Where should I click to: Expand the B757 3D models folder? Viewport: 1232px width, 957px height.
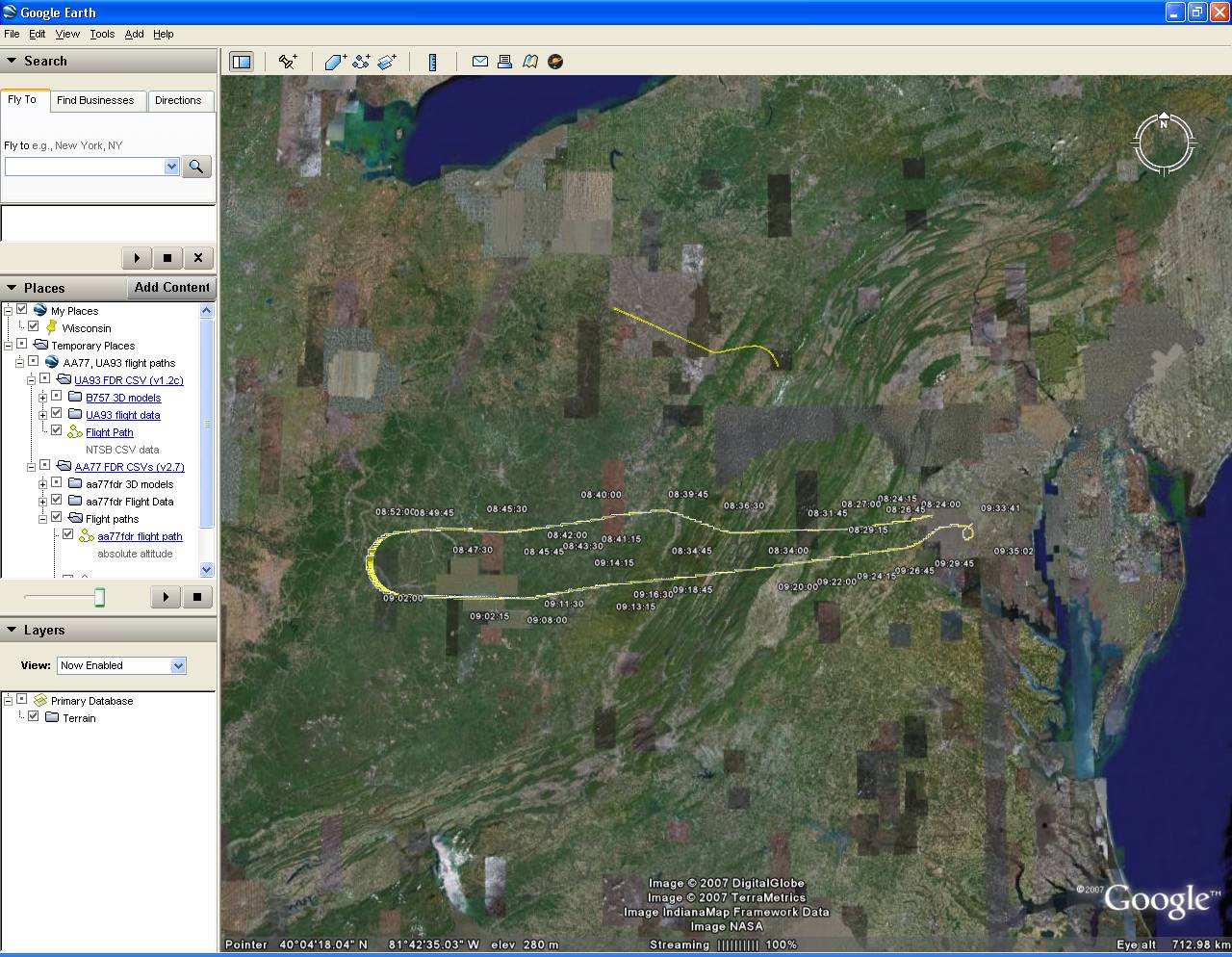click(x=42, y=398)
